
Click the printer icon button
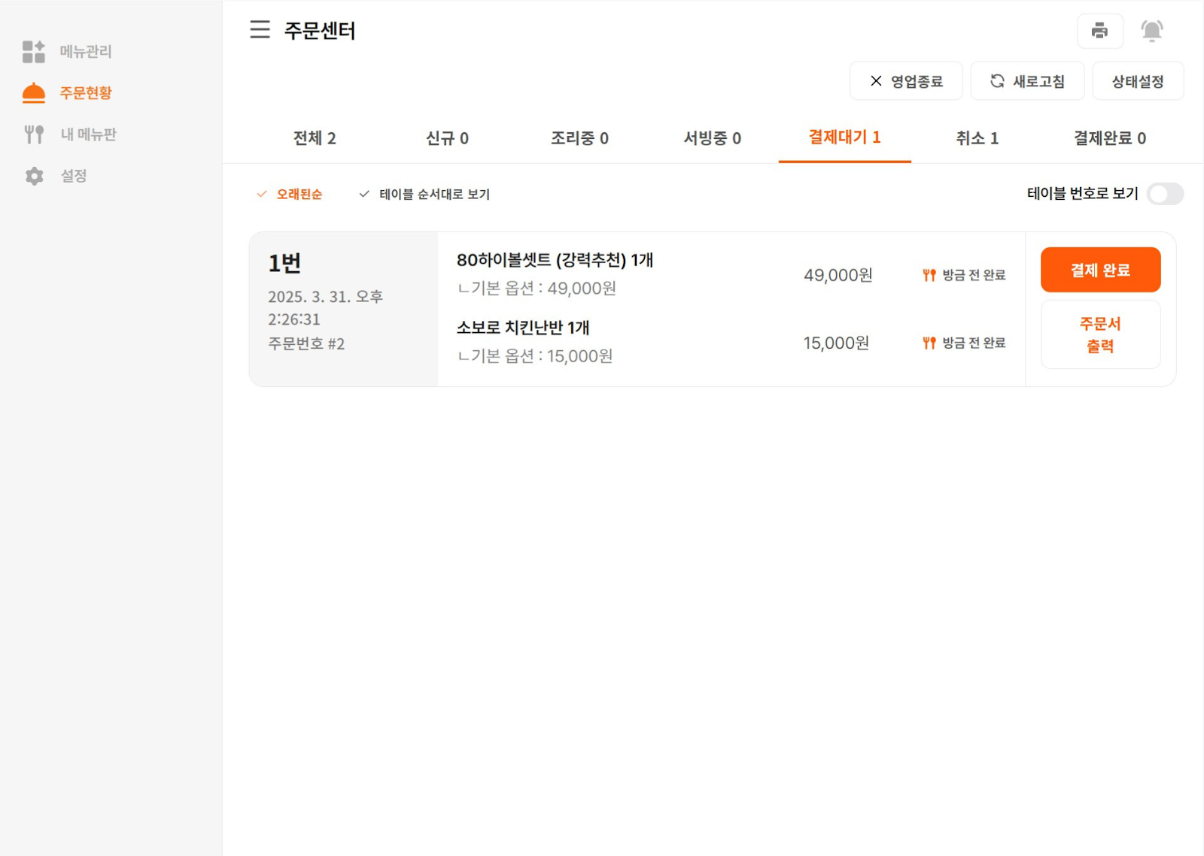pyautogui.click(x=1100, y=31)
